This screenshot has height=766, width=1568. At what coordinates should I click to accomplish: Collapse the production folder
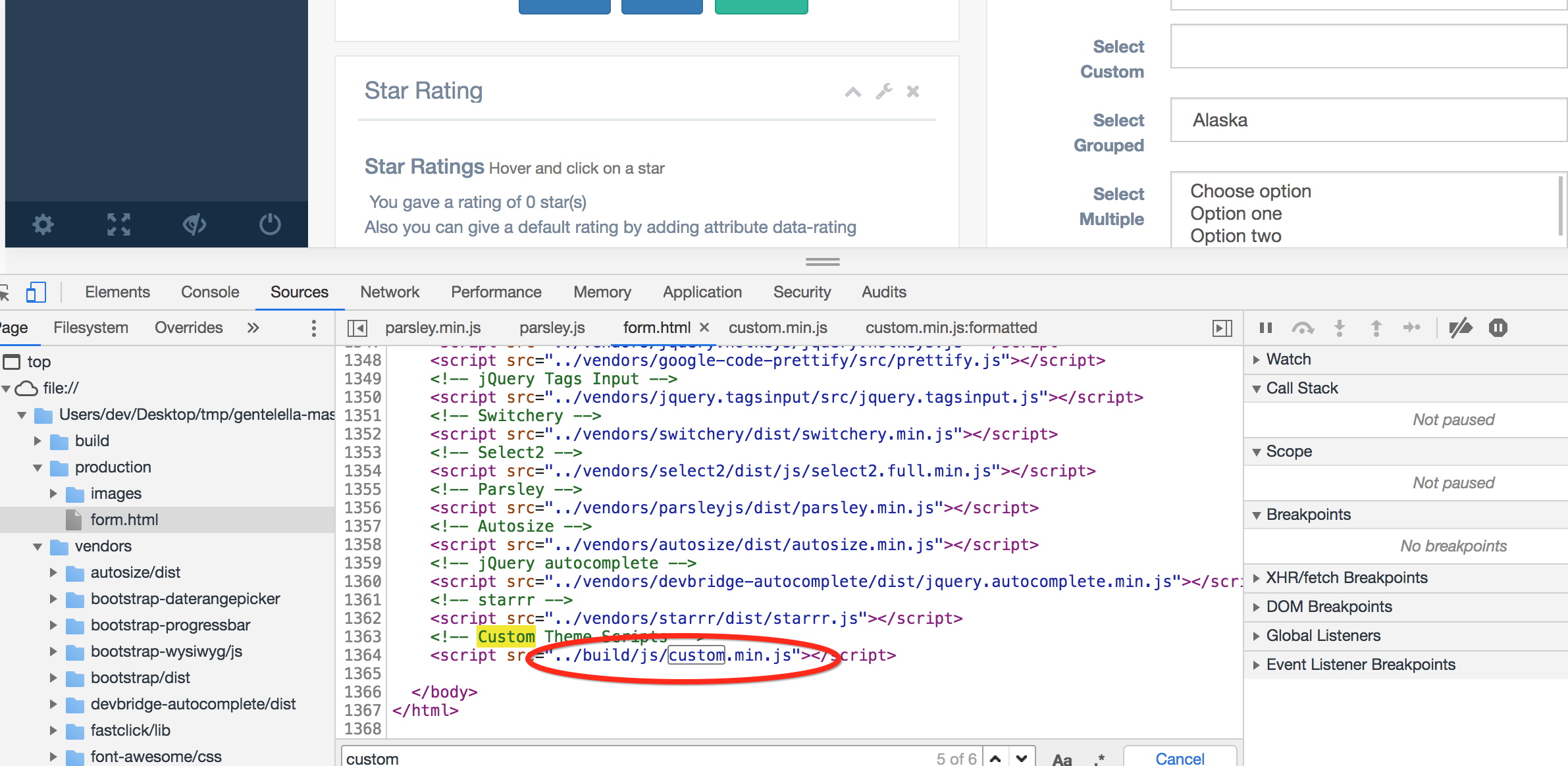[x=38, y=467]
